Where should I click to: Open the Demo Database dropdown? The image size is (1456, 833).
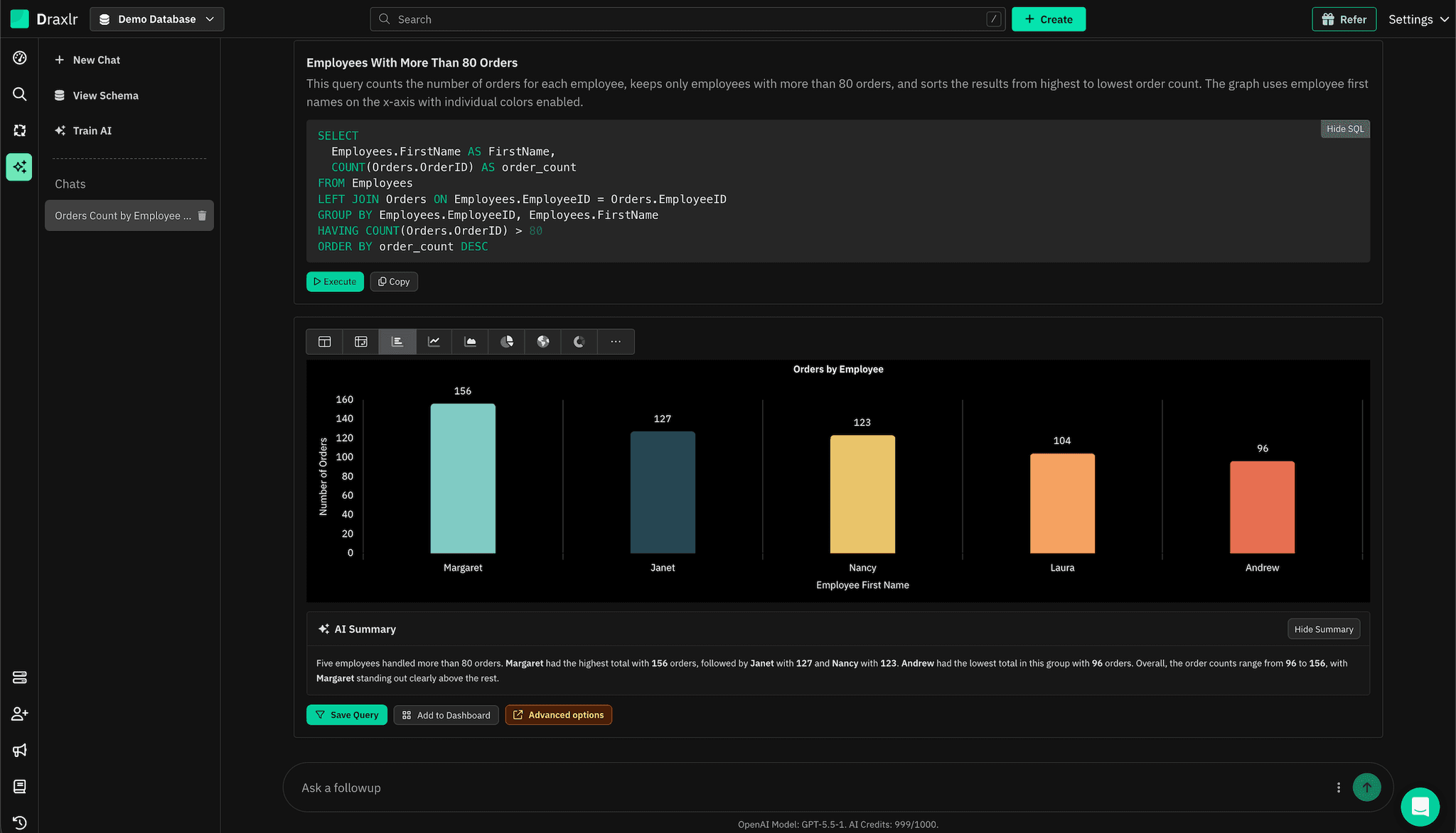(x=156, y=19)
